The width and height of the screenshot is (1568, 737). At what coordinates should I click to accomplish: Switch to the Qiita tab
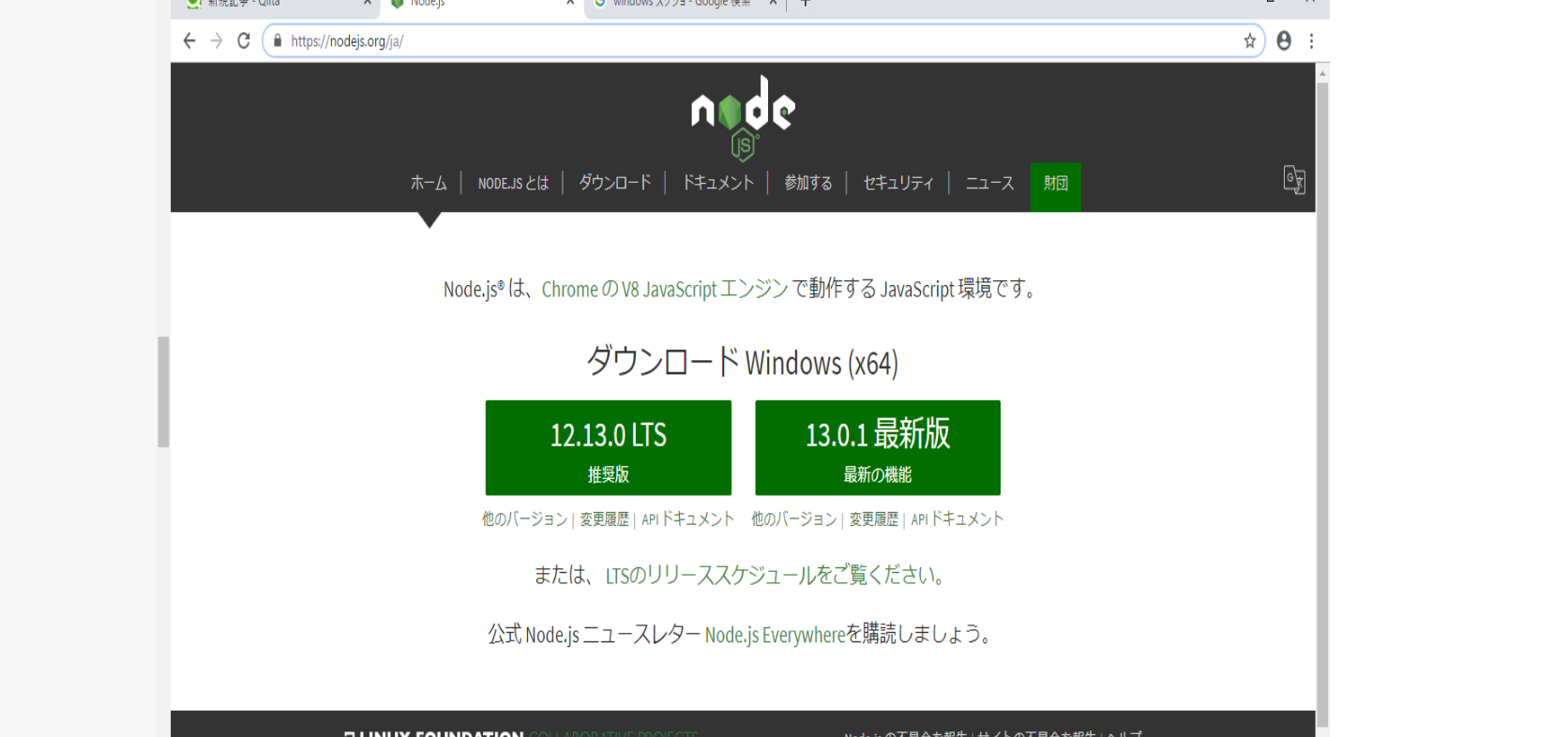click(x=272, y=4)
